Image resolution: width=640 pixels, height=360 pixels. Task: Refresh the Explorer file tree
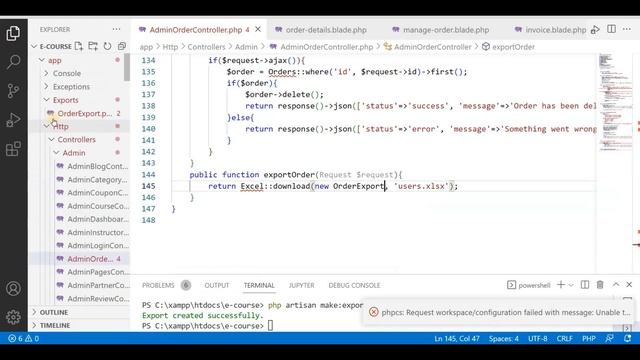(x=107, y=46)
